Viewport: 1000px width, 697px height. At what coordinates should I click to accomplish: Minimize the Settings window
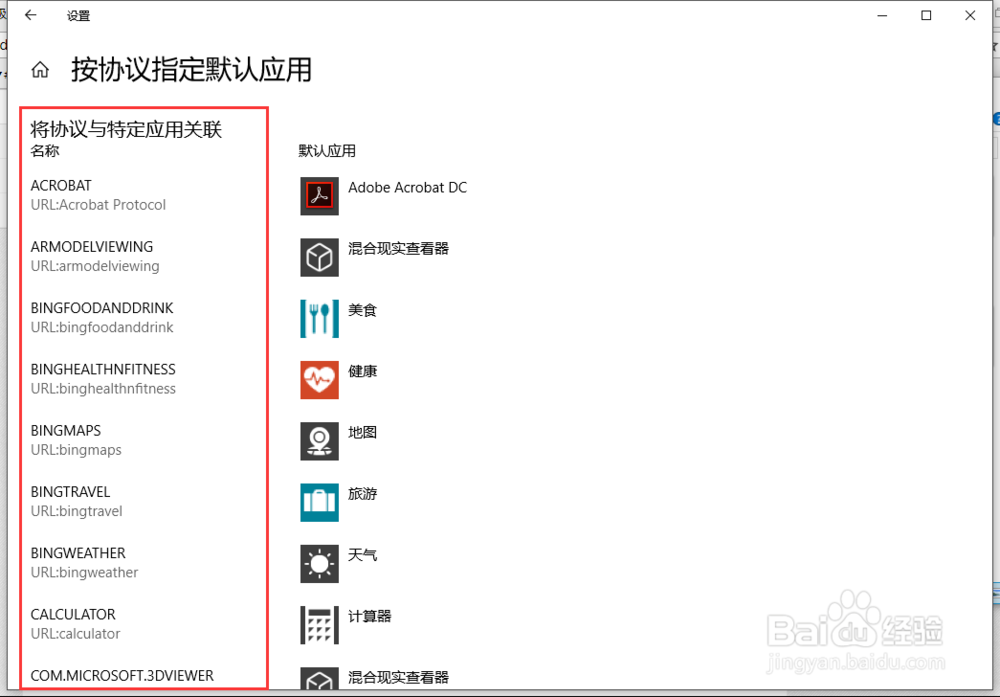[x=883, y=15]
